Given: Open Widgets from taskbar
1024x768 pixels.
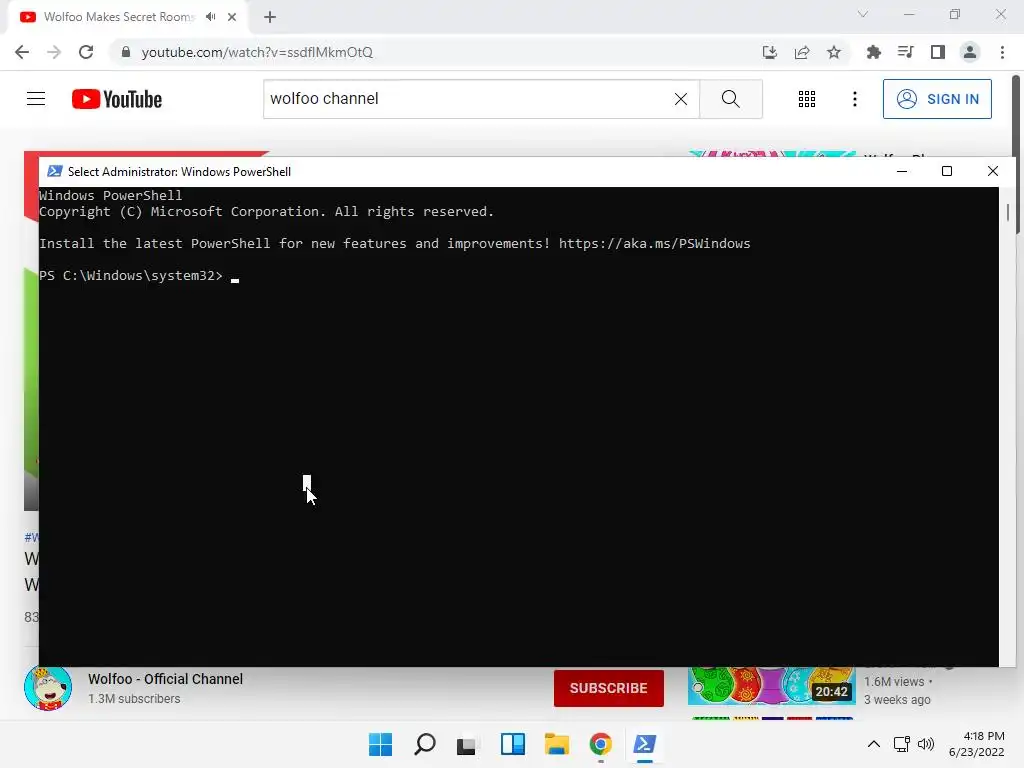Looking at the screenshot, I should [x=513, y=744].
